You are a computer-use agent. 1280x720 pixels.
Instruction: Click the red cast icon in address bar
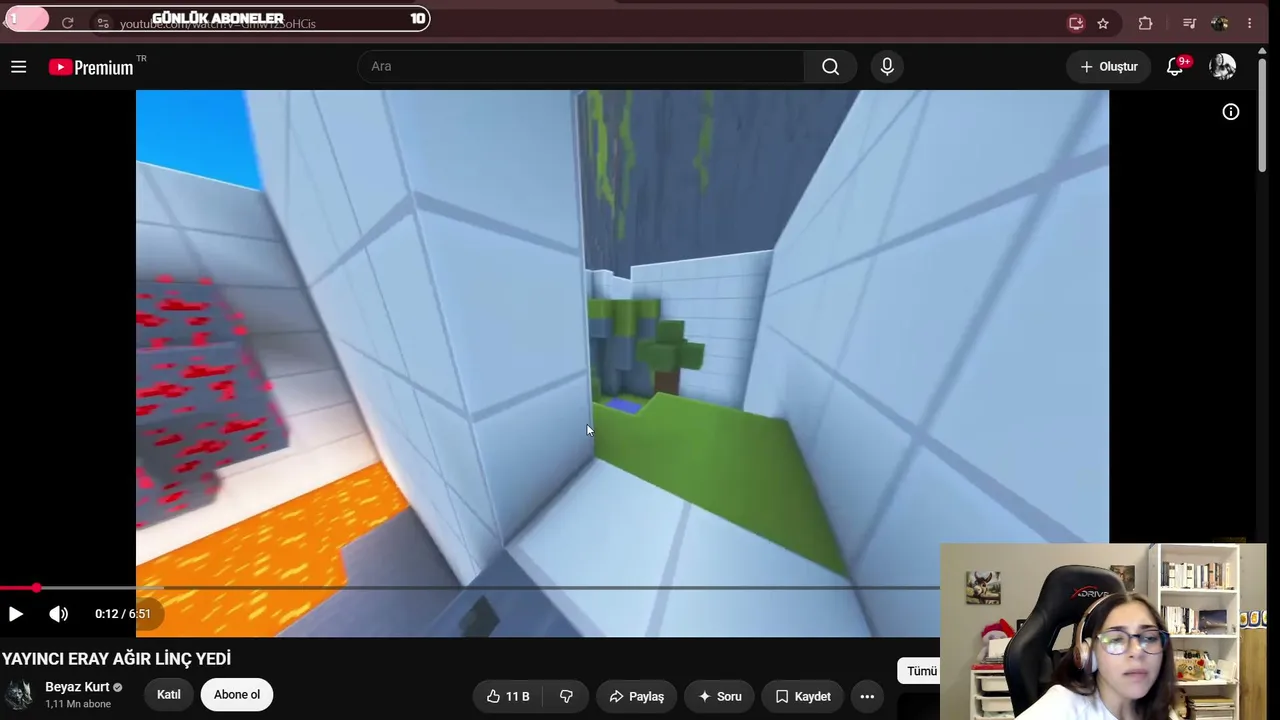[1076, 23]
